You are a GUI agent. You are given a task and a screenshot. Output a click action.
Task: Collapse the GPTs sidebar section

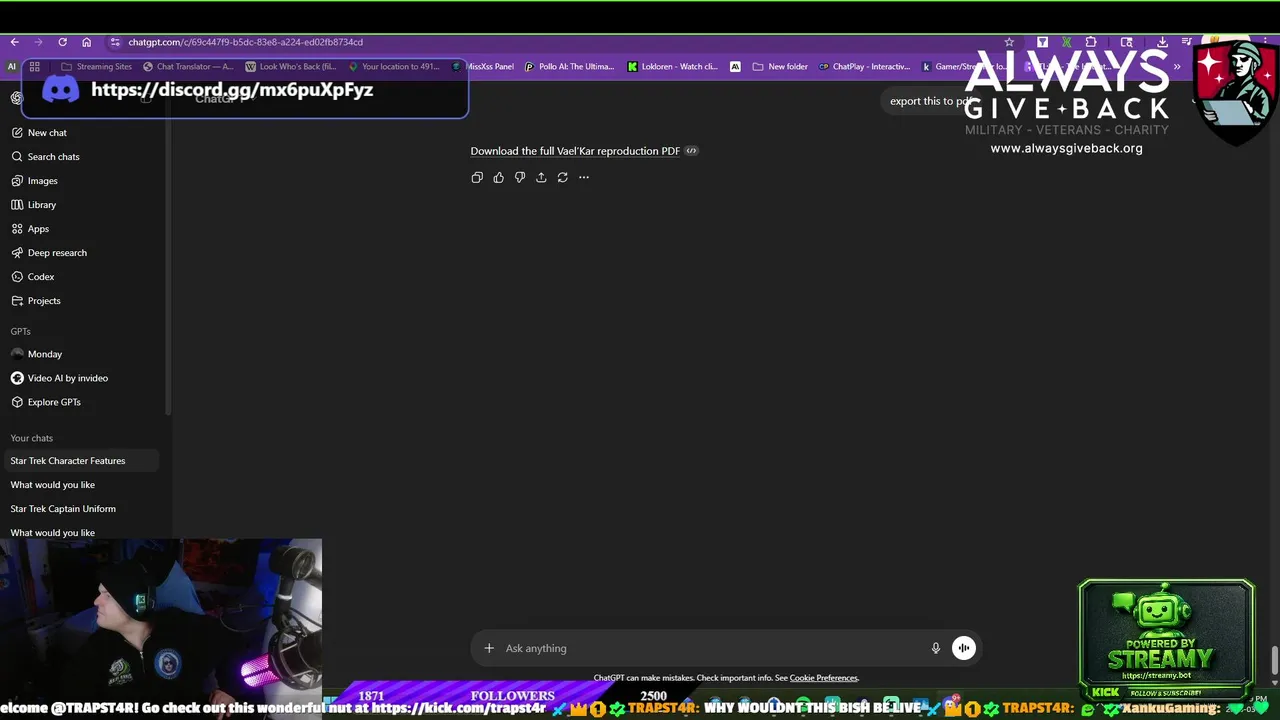coord(21,331)
